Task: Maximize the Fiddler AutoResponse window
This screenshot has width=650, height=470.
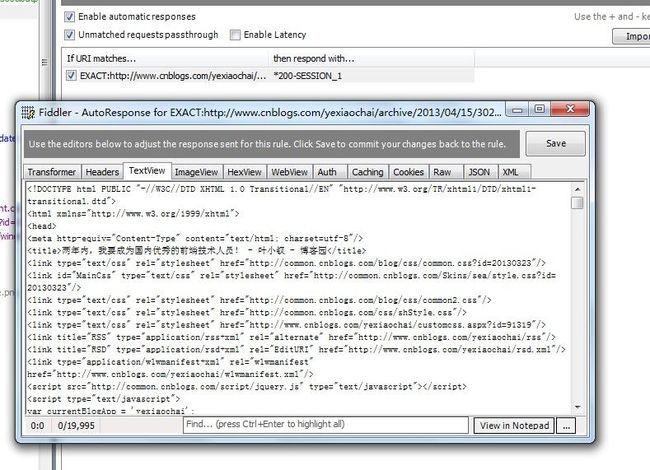Action: click(539, 109)
